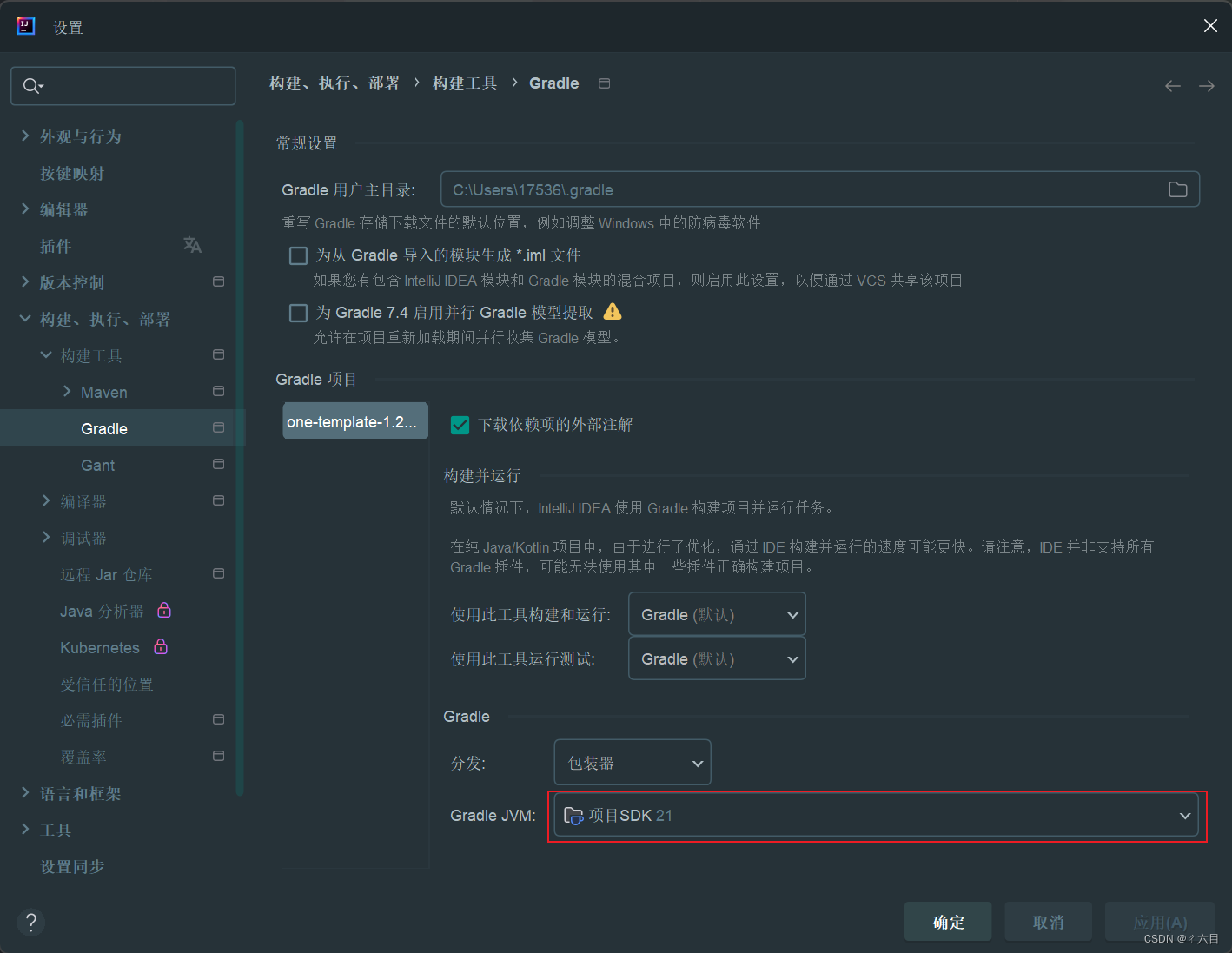1232x953 pixels.
Task: Click the SDK folder icon in Gradle JVM
Action: coord(573,815)
